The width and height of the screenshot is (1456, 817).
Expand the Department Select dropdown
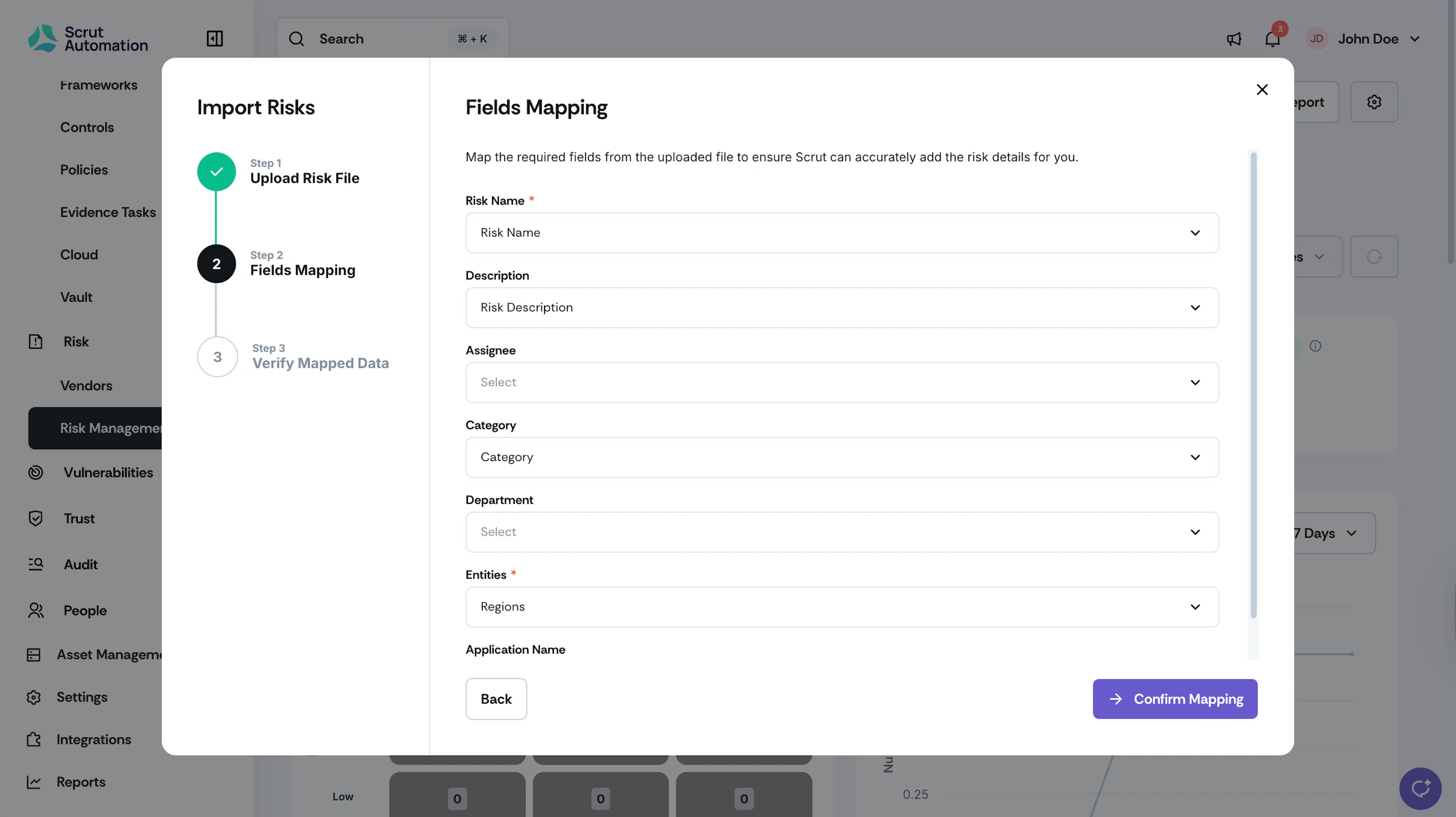click(842, 532)
